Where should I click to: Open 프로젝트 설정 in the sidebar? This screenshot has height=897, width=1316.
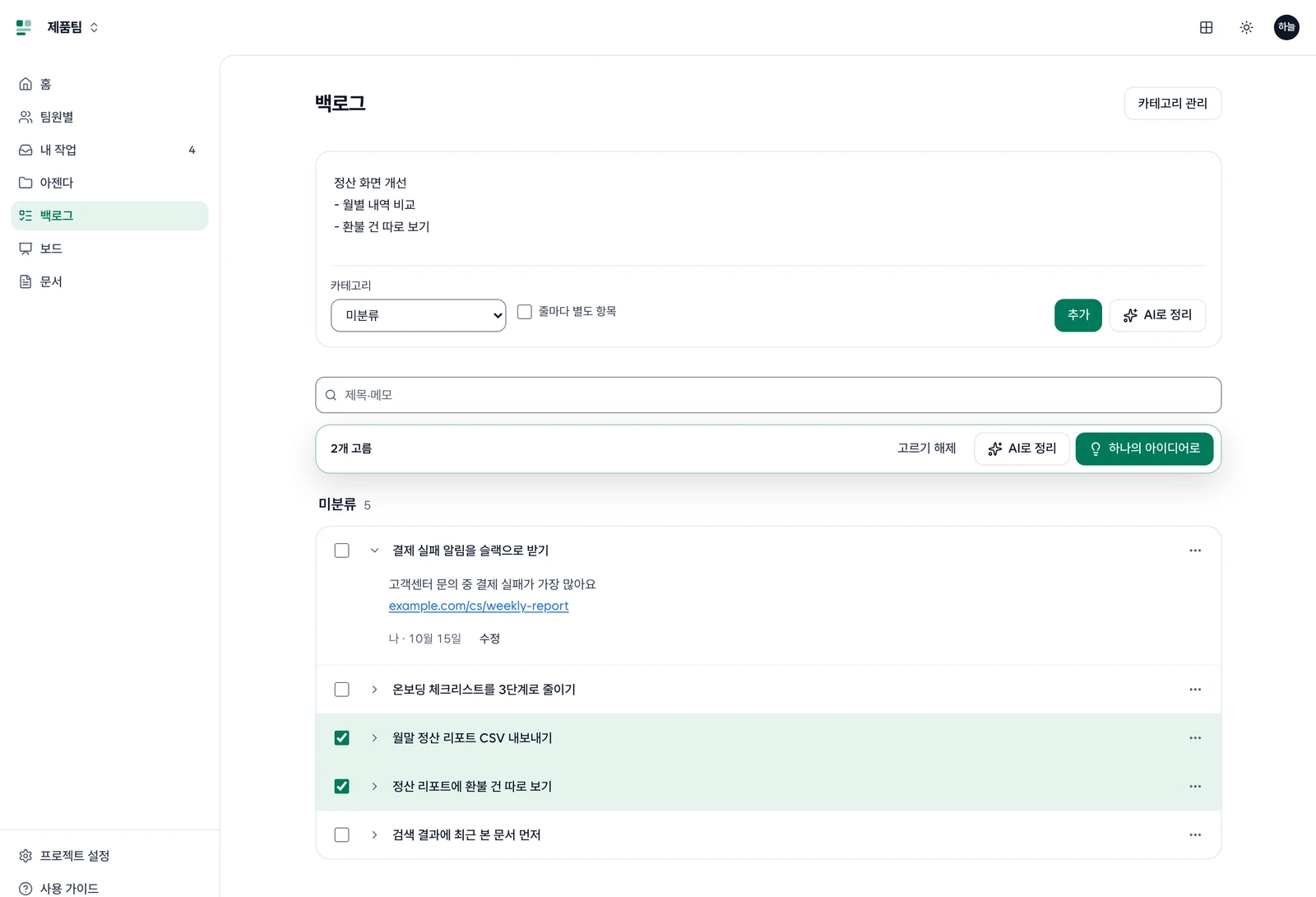coord(109,856)
